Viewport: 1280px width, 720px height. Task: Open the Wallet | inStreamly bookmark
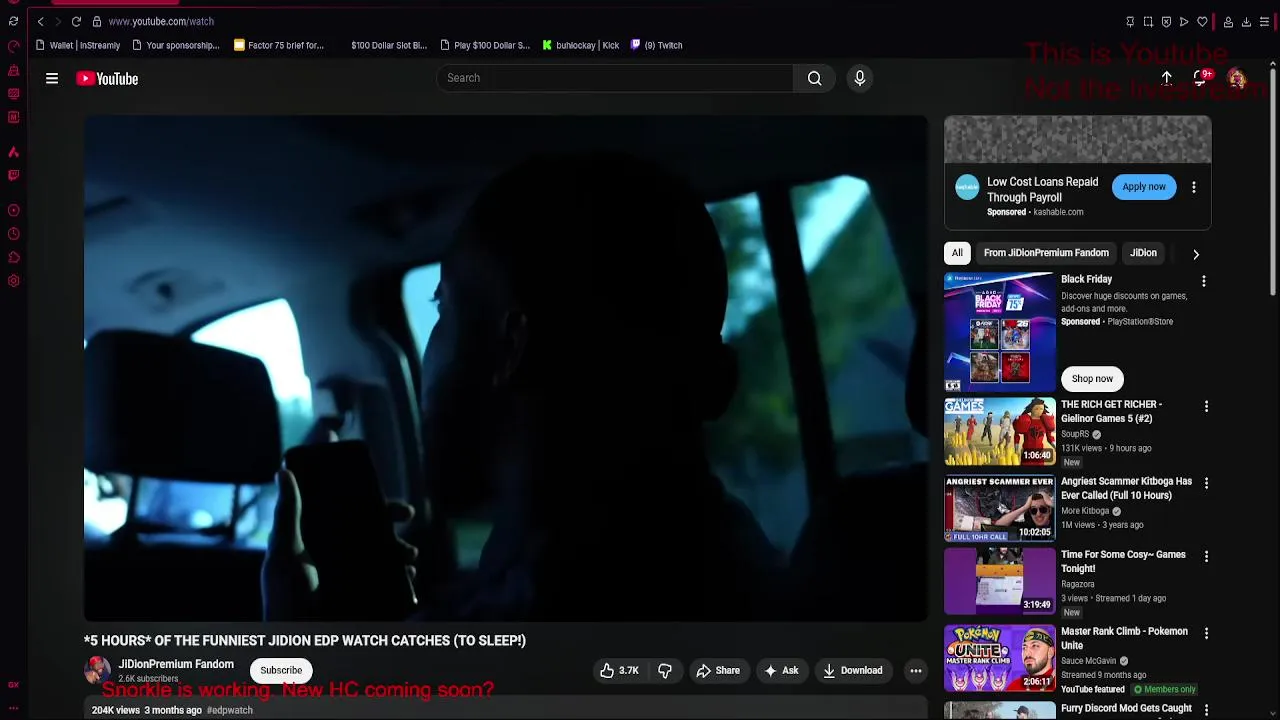78,45
